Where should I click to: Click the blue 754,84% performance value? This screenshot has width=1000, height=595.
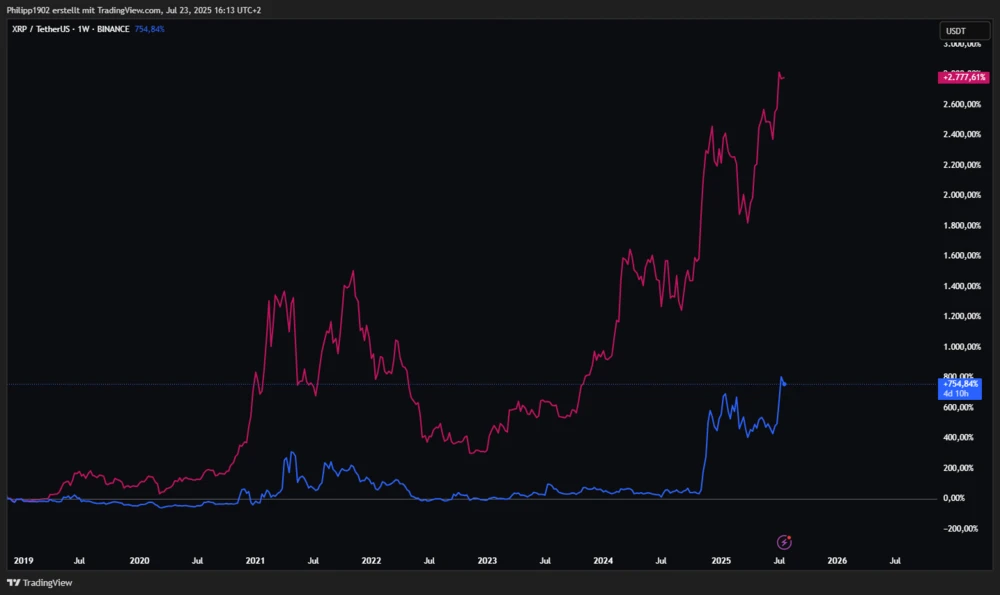pos(148,29)
